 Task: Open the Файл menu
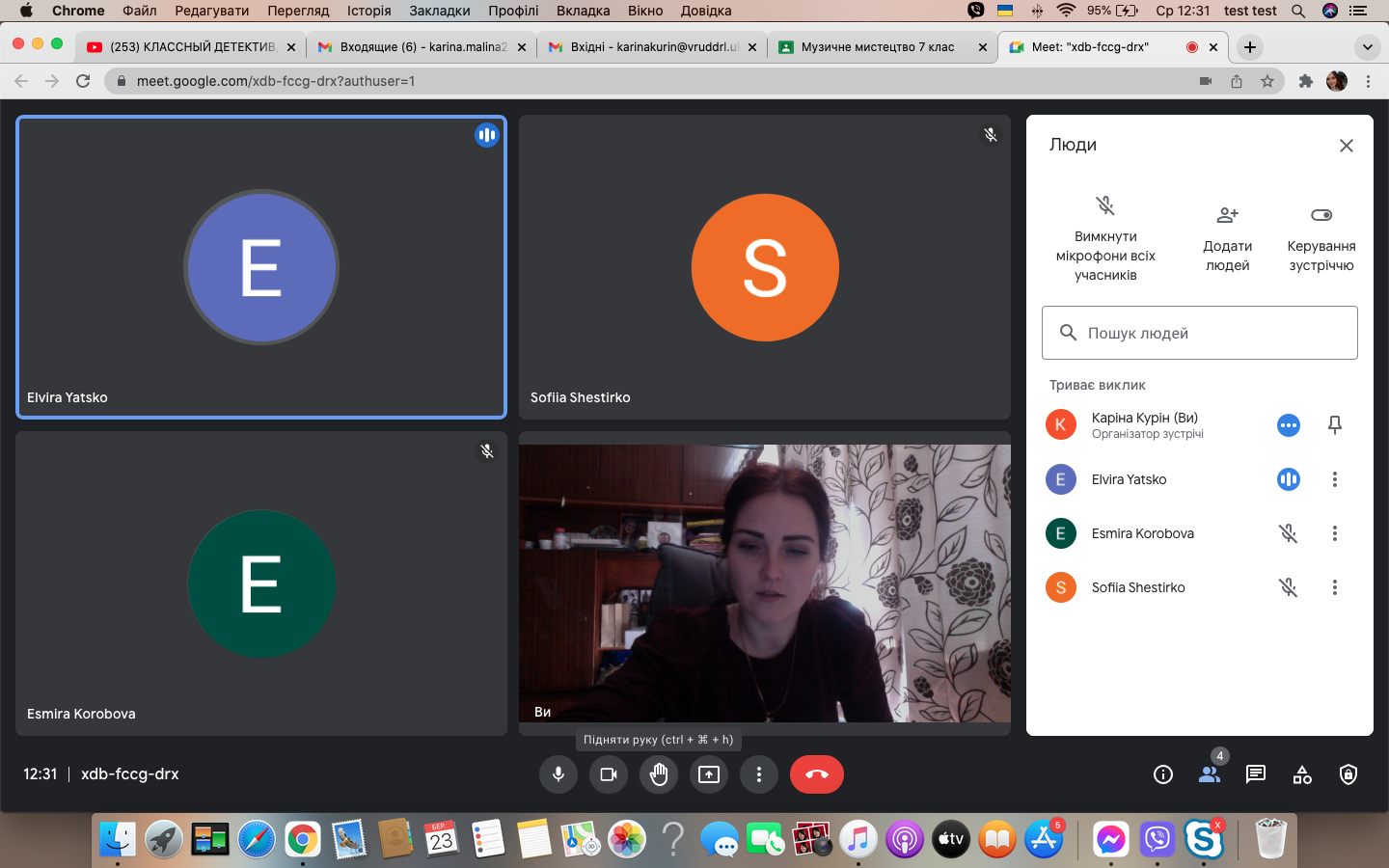click(140, 11)
